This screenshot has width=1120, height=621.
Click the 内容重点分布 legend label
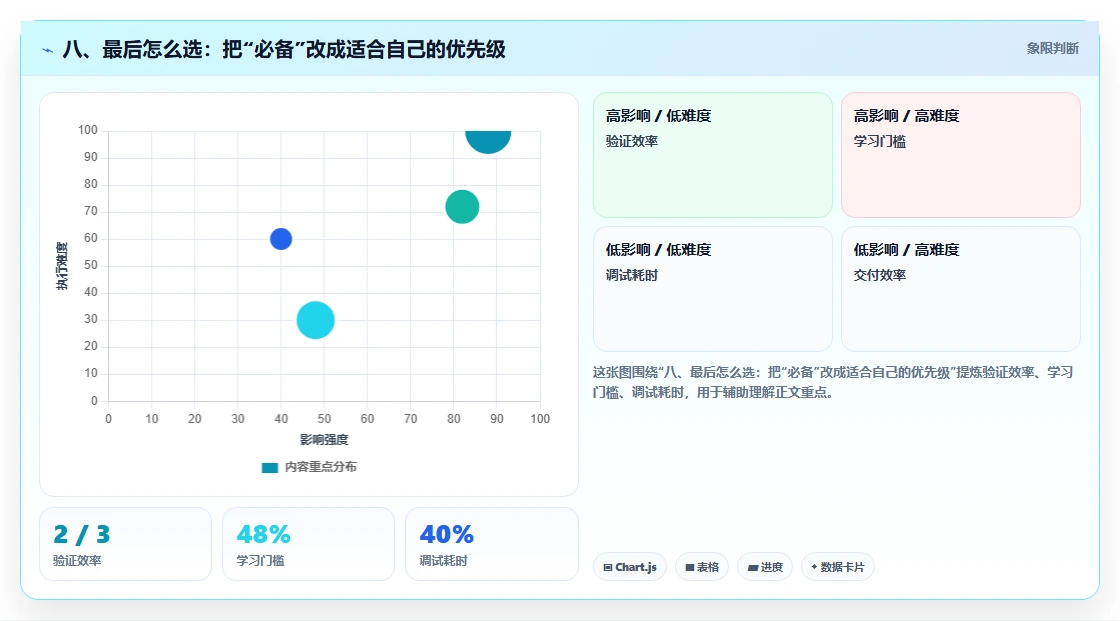(321, 467)
